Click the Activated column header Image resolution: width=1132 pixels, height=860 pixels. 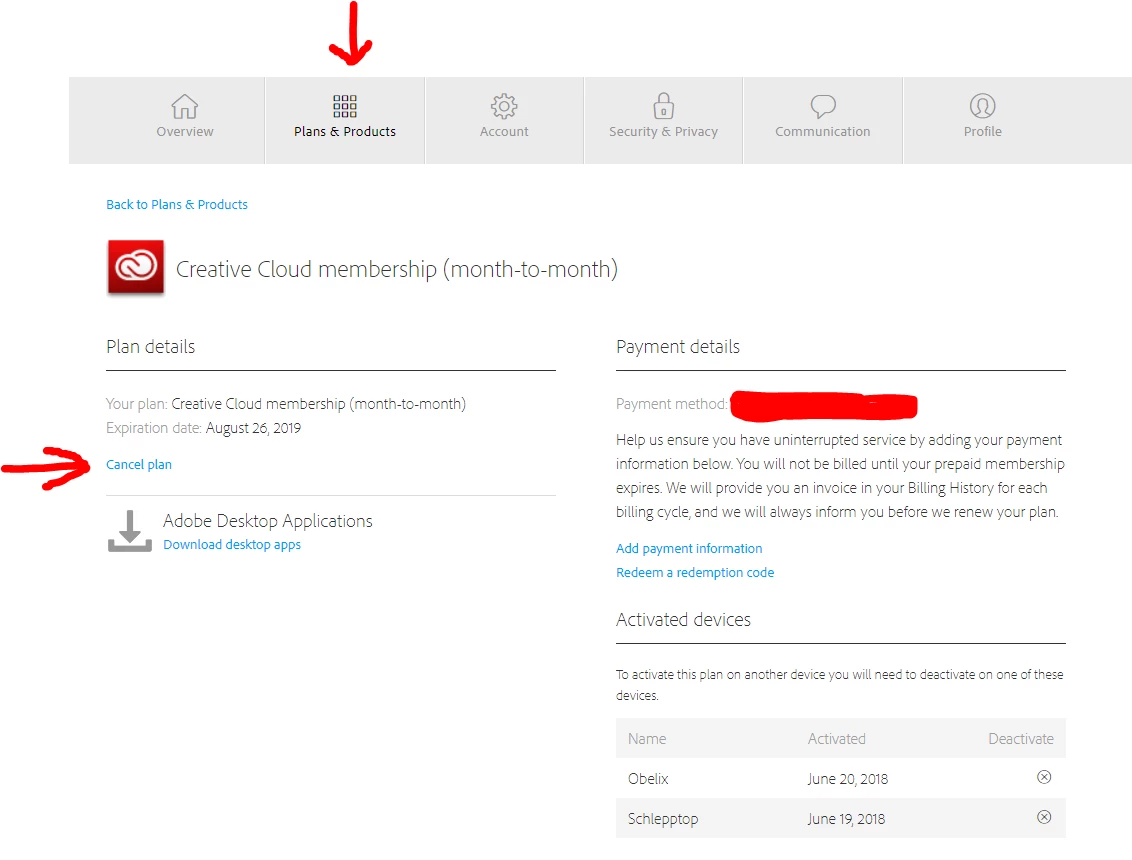point(836,739)
